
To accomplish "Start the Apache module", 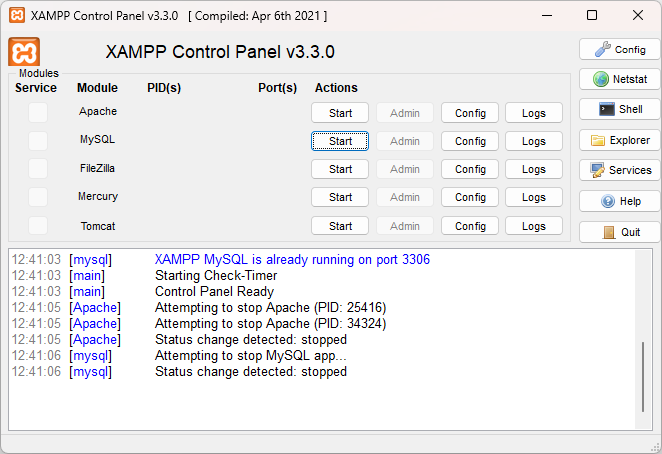I will [x=340, y=113].
